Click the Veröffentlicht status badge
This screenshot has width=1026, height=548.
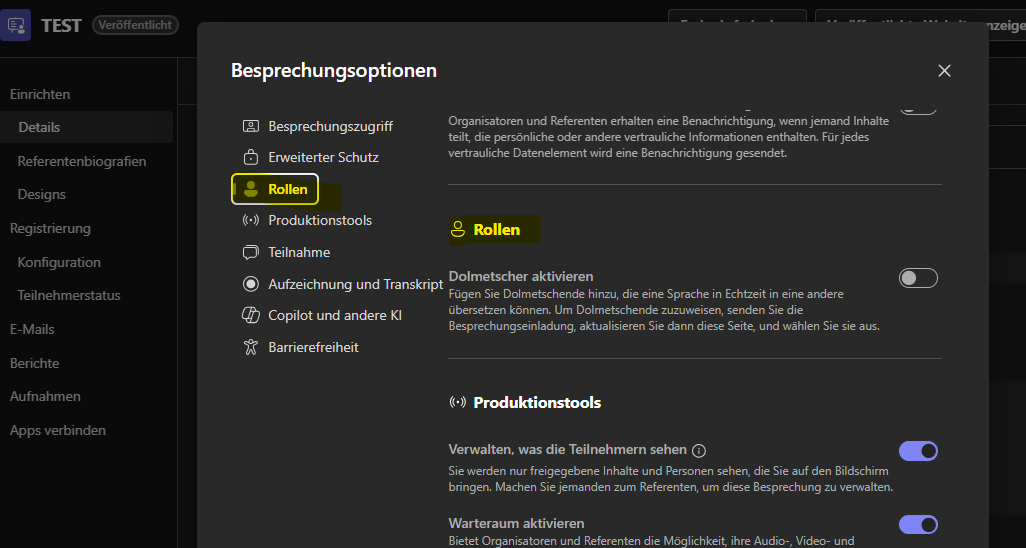pyautogui.click(x=135, y=25)
